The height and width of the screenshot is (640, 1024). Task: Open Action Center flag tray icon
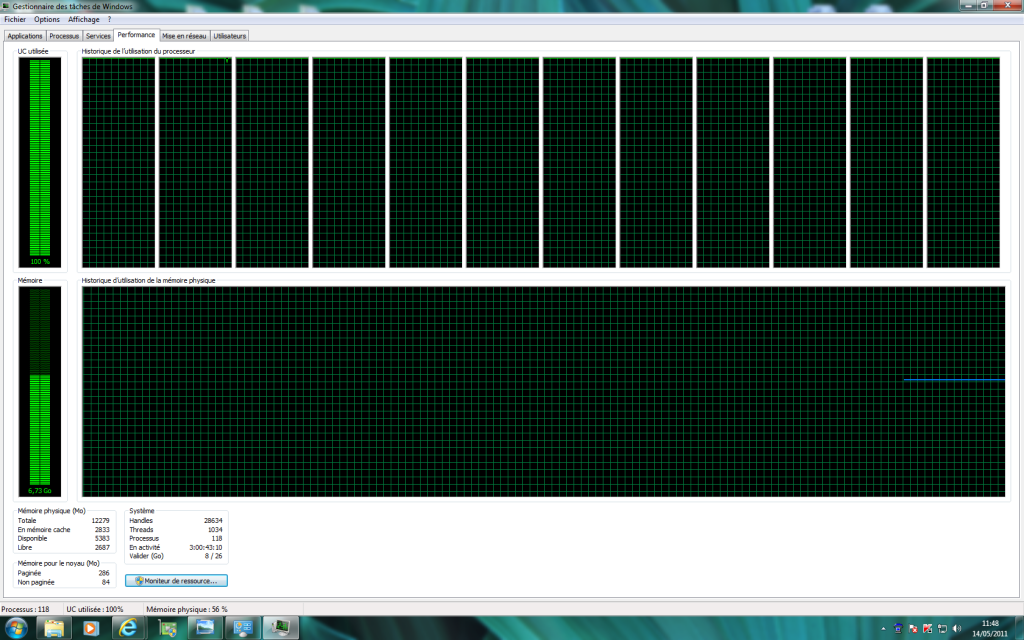[913, 629]
